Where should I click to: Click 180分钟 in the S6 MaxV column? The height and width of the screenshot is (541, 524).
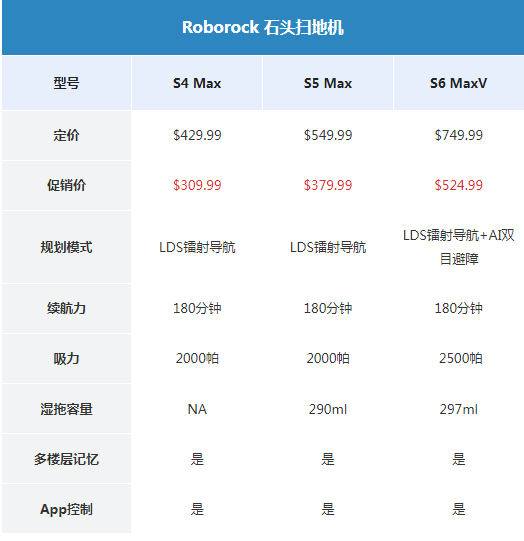coord(458,308)
